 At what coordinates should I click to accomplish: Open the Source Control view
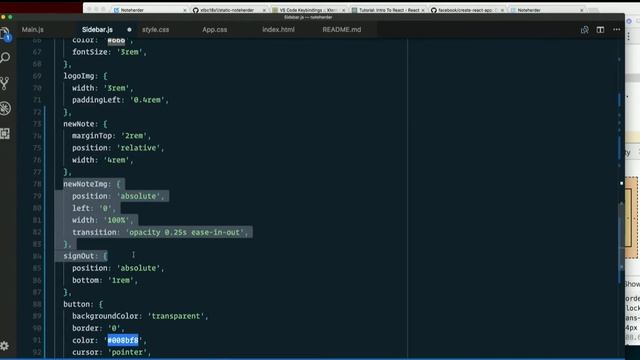[x=5, y=83]
